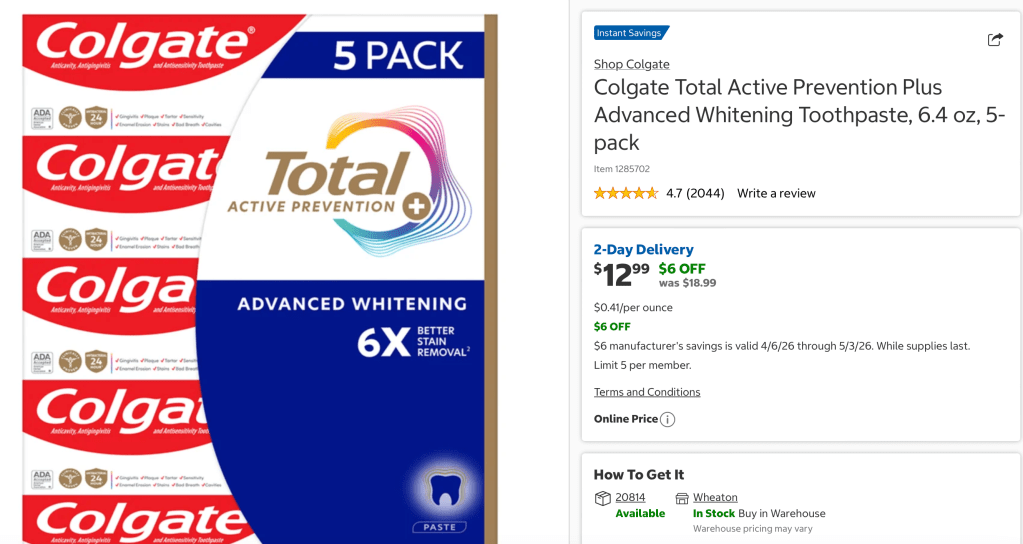Click the How To Get It heading
The width and height of the screenshot is (1023, 544).
coord(639,475)
